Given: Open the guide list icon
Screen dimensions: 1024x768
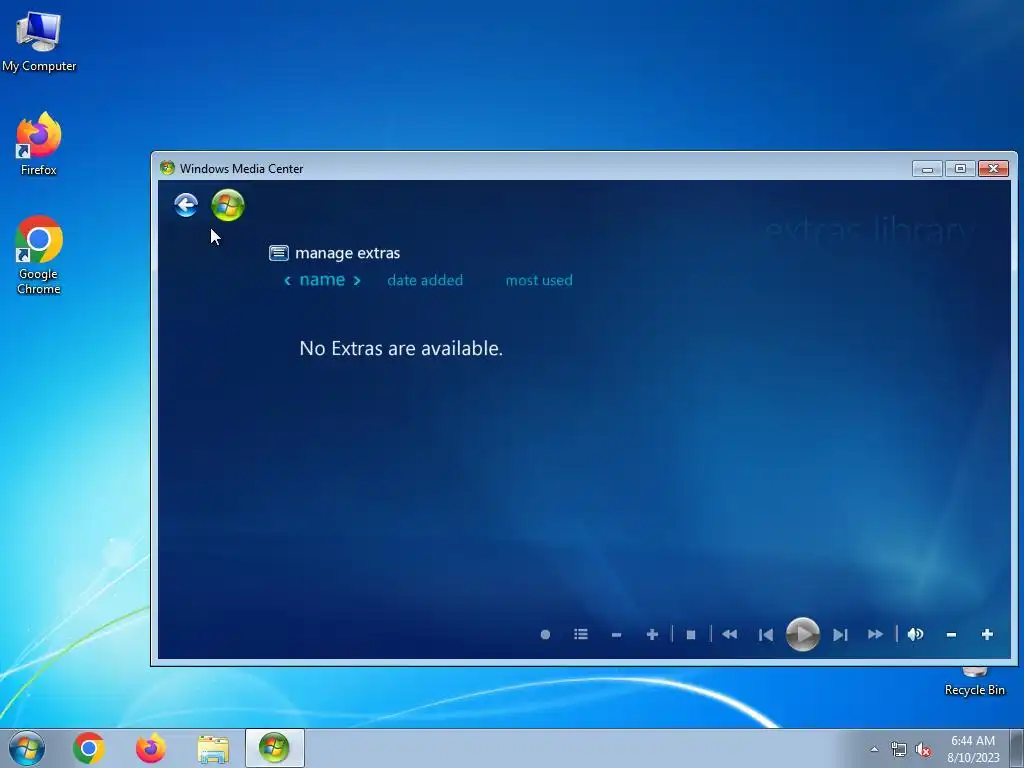Looking at the screenshot, I should pyautogui.click(x=581, y=634).
